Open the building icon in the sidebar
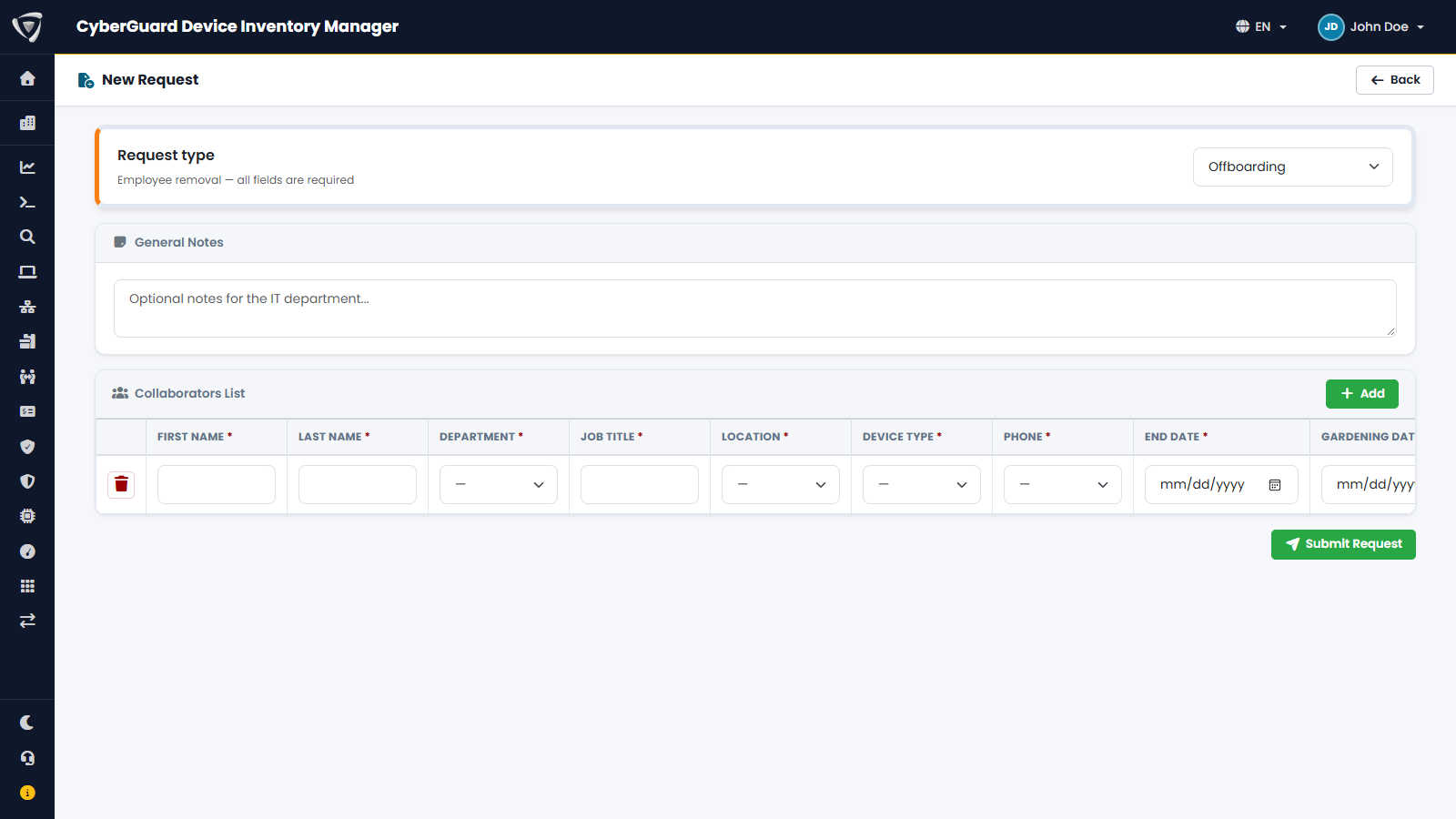The image size is (1456, 819). pyautogui.click(x=27, y=123)
